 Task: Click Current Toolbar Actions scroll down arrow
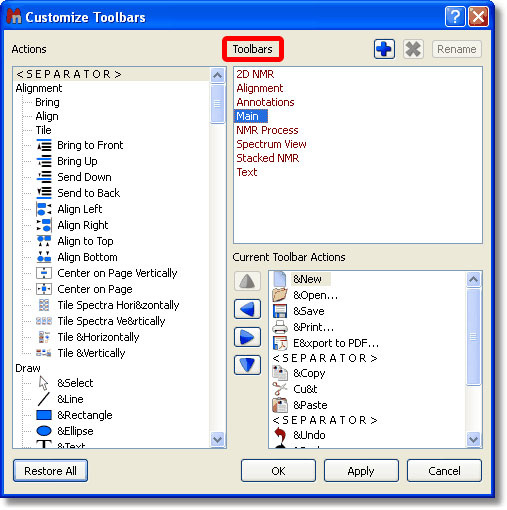point(473,439)
